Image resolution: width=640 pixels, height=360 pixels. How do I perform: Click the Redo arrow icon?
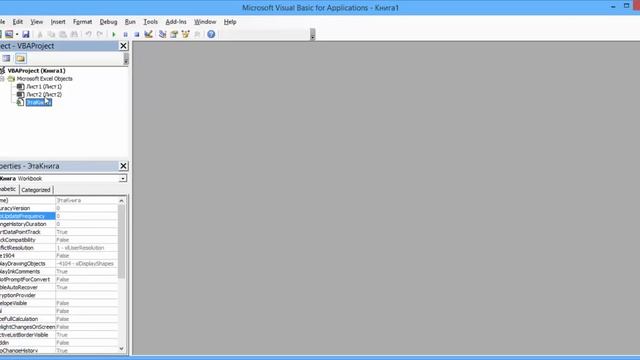click(100, 34)
